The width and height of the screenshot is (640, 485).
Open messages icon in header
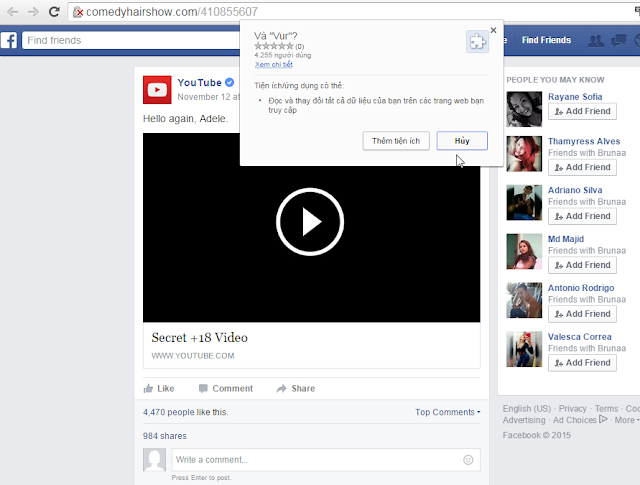[618, 40]
